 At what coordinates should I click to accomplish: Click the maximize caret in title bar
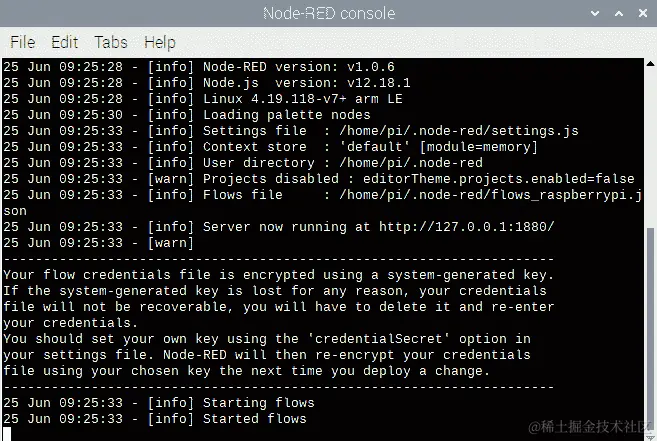click(x=618, y=13)
